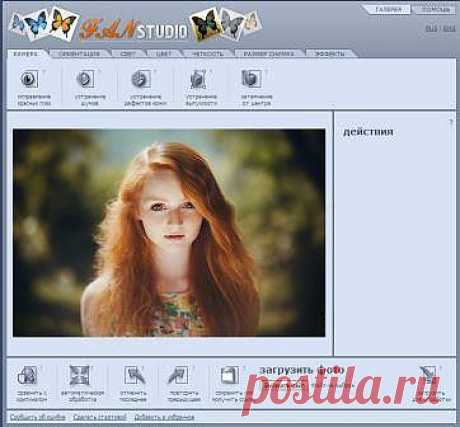Switch to the Свет tab

(128, 53)
